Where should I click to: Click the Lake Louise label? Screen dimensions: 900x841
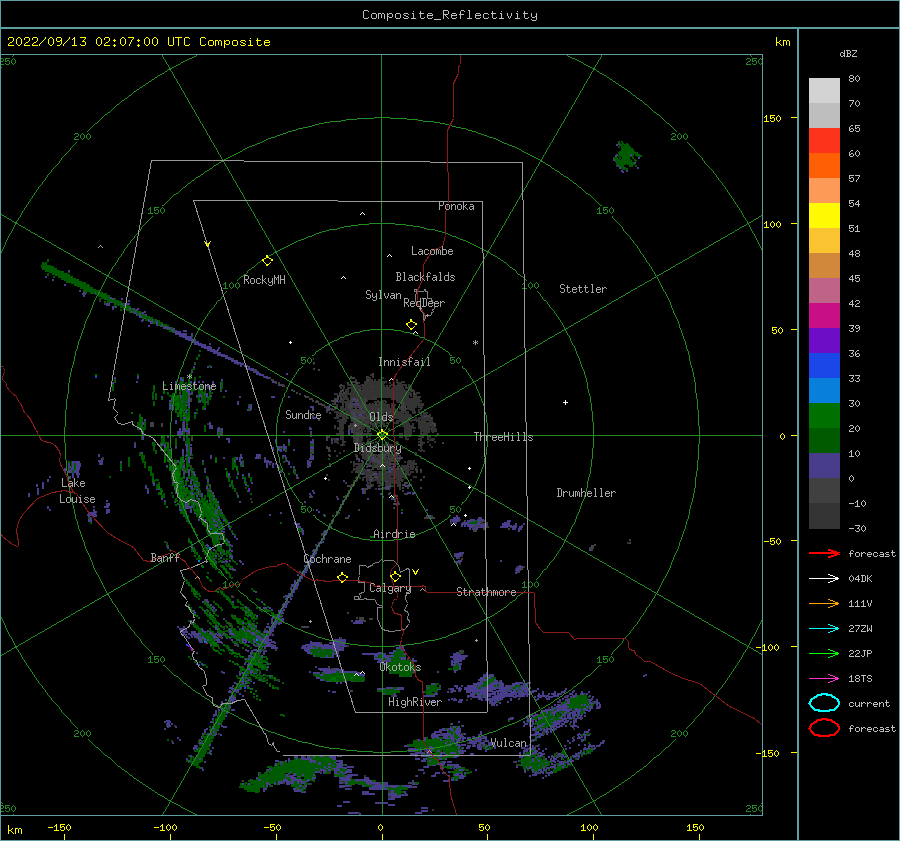click(x=77, y=491)
